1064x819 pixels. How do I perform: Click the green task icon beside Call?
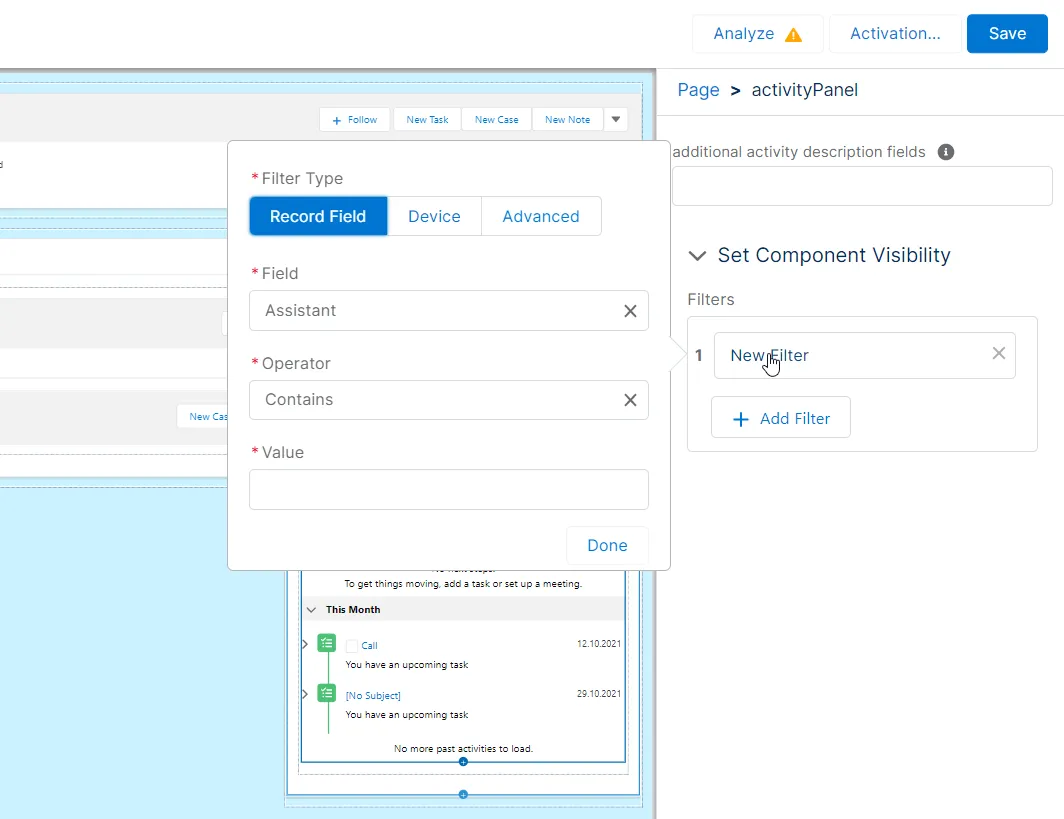326,643
